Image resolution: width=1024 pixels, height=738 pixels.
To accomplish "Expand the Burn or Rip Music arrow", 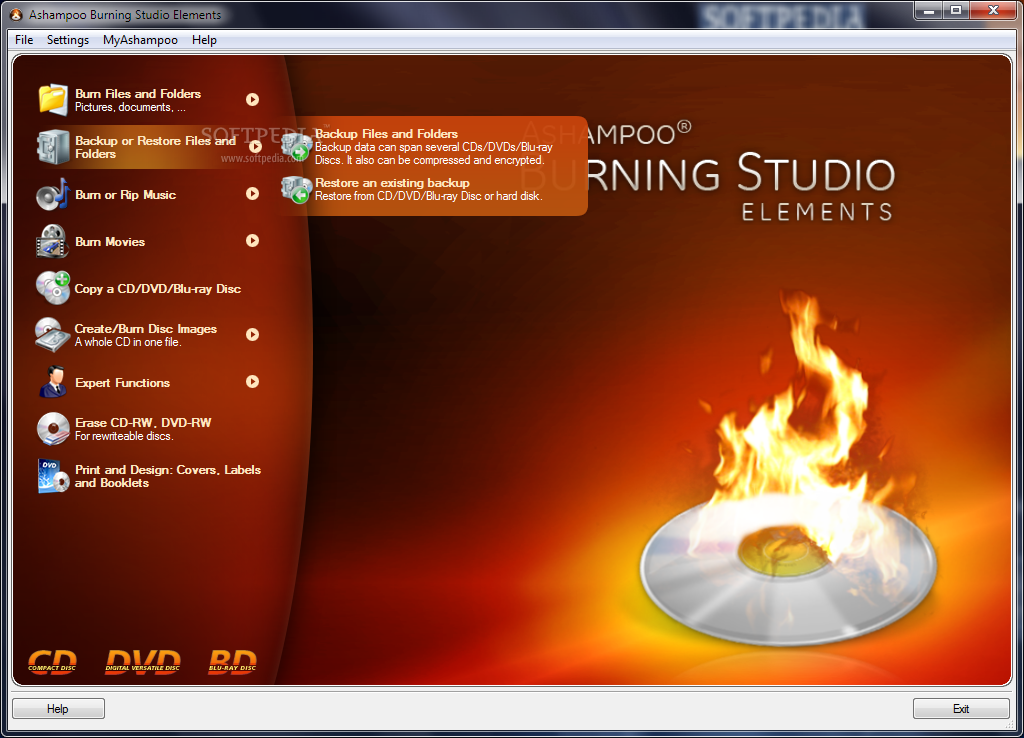I will 253,193.
